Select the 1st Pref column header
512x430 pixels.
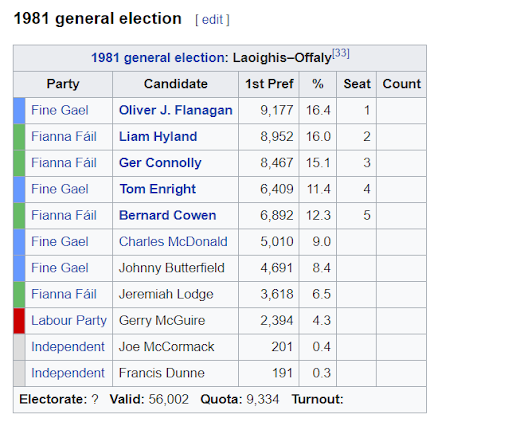tap(269, 84)
